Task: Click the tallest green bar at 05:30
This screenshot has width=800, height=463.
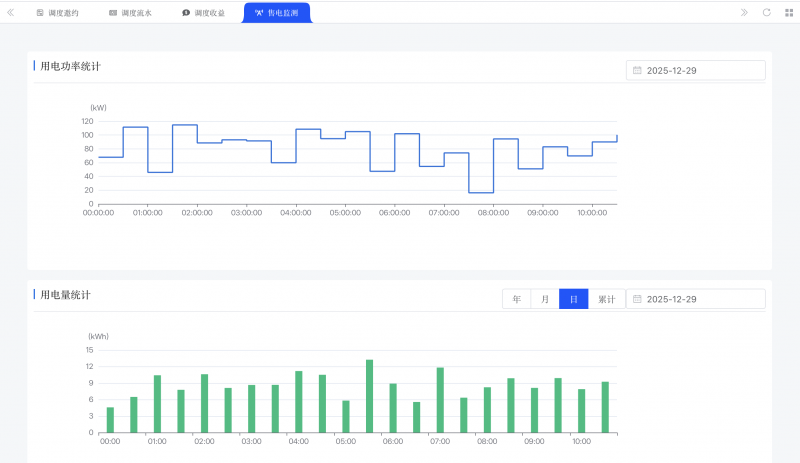Action: pos(369,396)
